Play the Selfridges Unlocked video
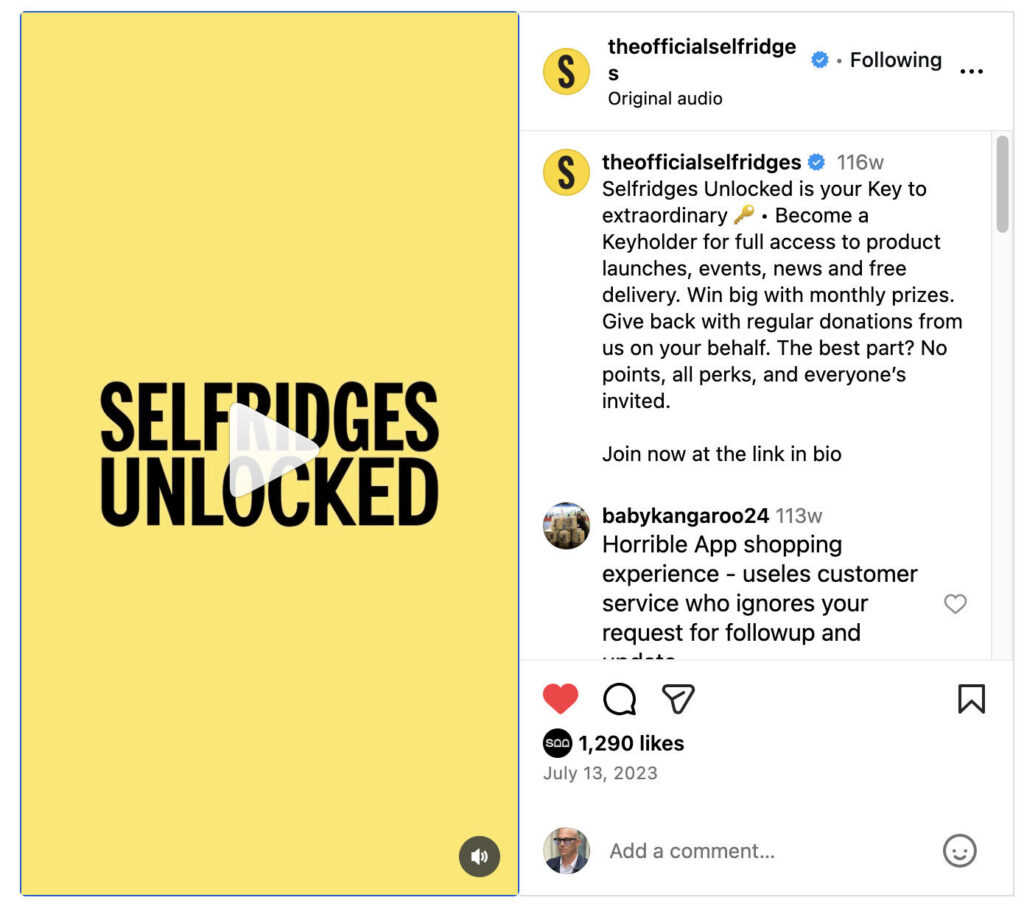This screenshot has width=1024, height=903. [270, 451]
